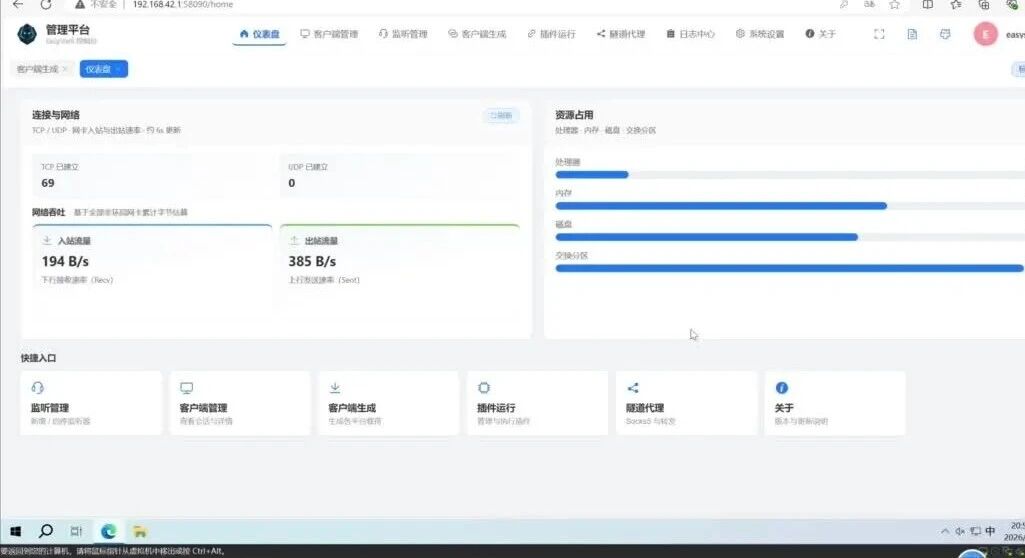The image size is (1025, 558).
Task: Click the 内存 usage progress bar
Action: point(790,206)
